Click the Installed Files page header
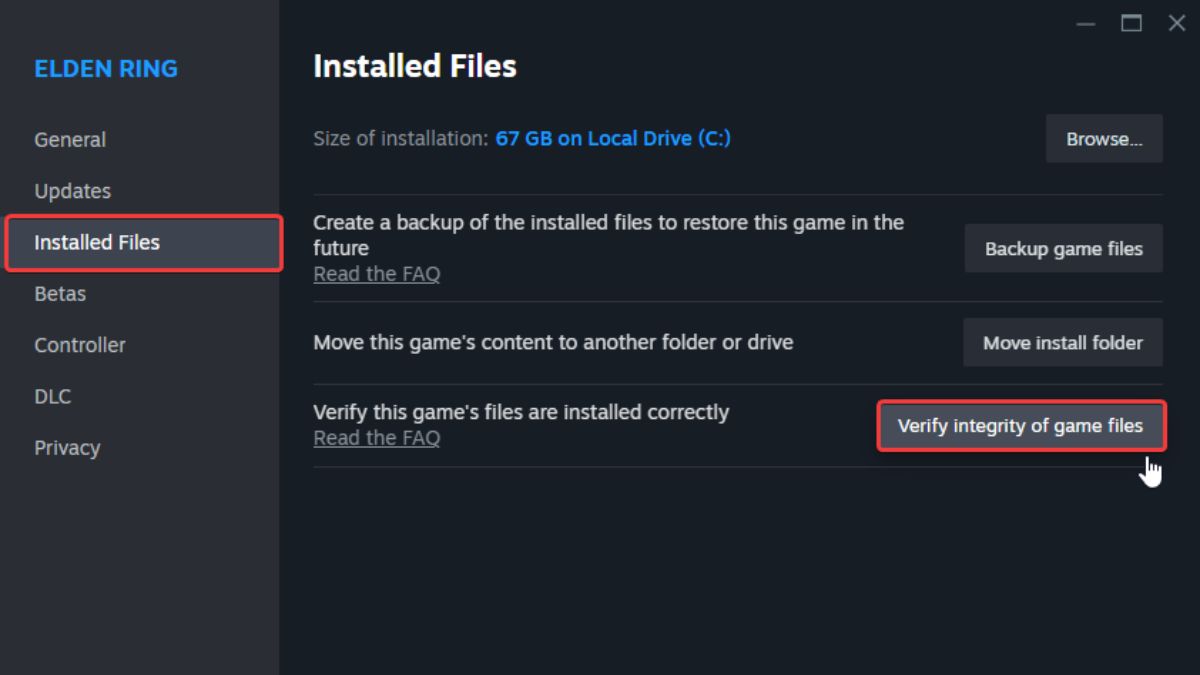 pyautogui.click(x=414, y=66)
